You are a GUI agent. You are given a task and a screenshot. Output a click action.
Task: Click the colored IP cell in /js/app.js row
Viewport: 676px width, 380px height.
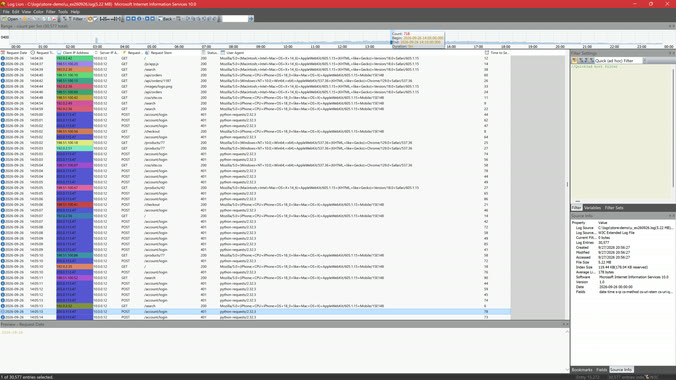(x=74, y=64)
